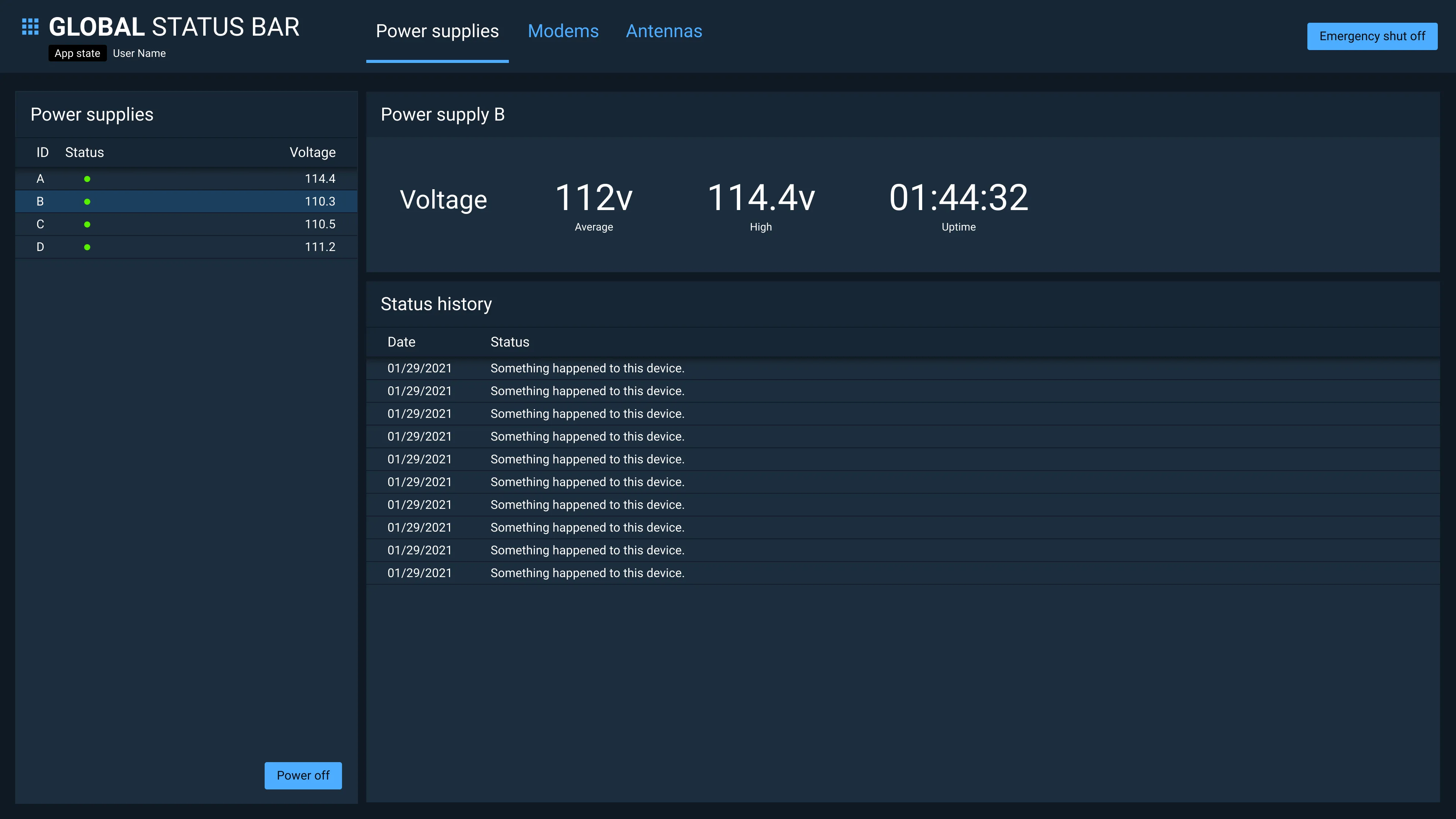Sort the table by Voltage column
This screenshot has width=1456, height=819.
312,152
